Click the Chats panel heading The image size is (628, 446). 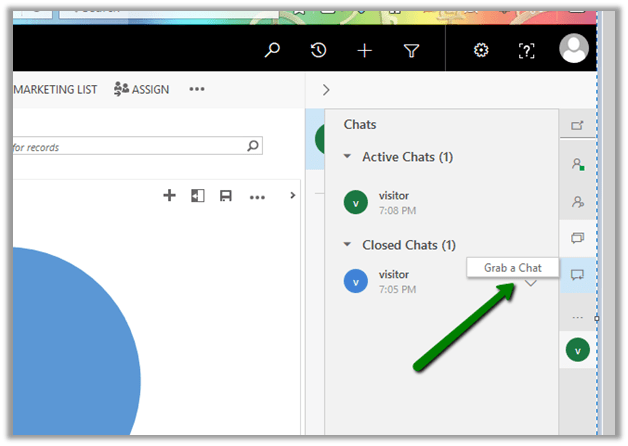(360, 125)
